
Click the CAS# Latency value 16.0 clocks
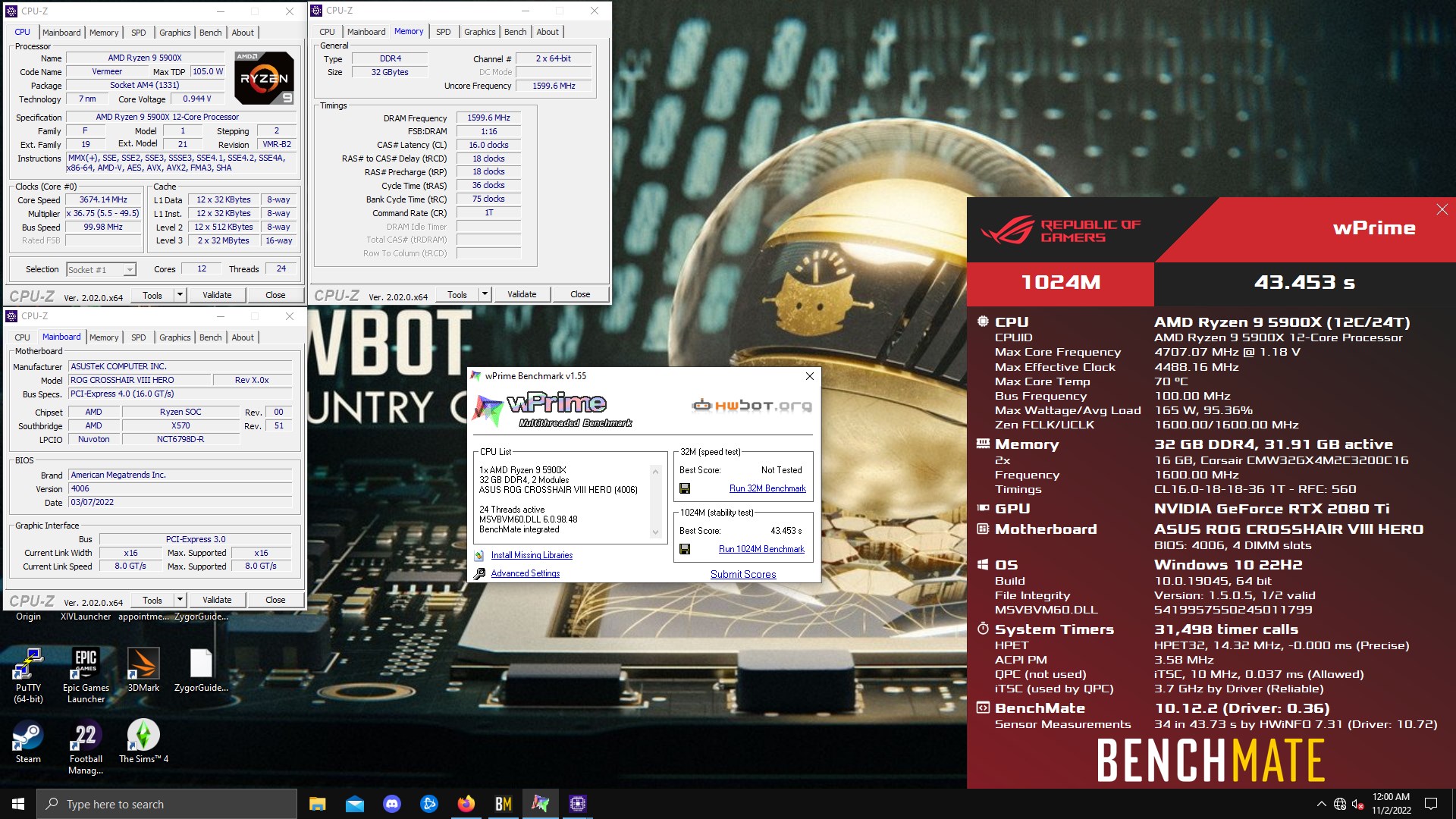point(488,146)
